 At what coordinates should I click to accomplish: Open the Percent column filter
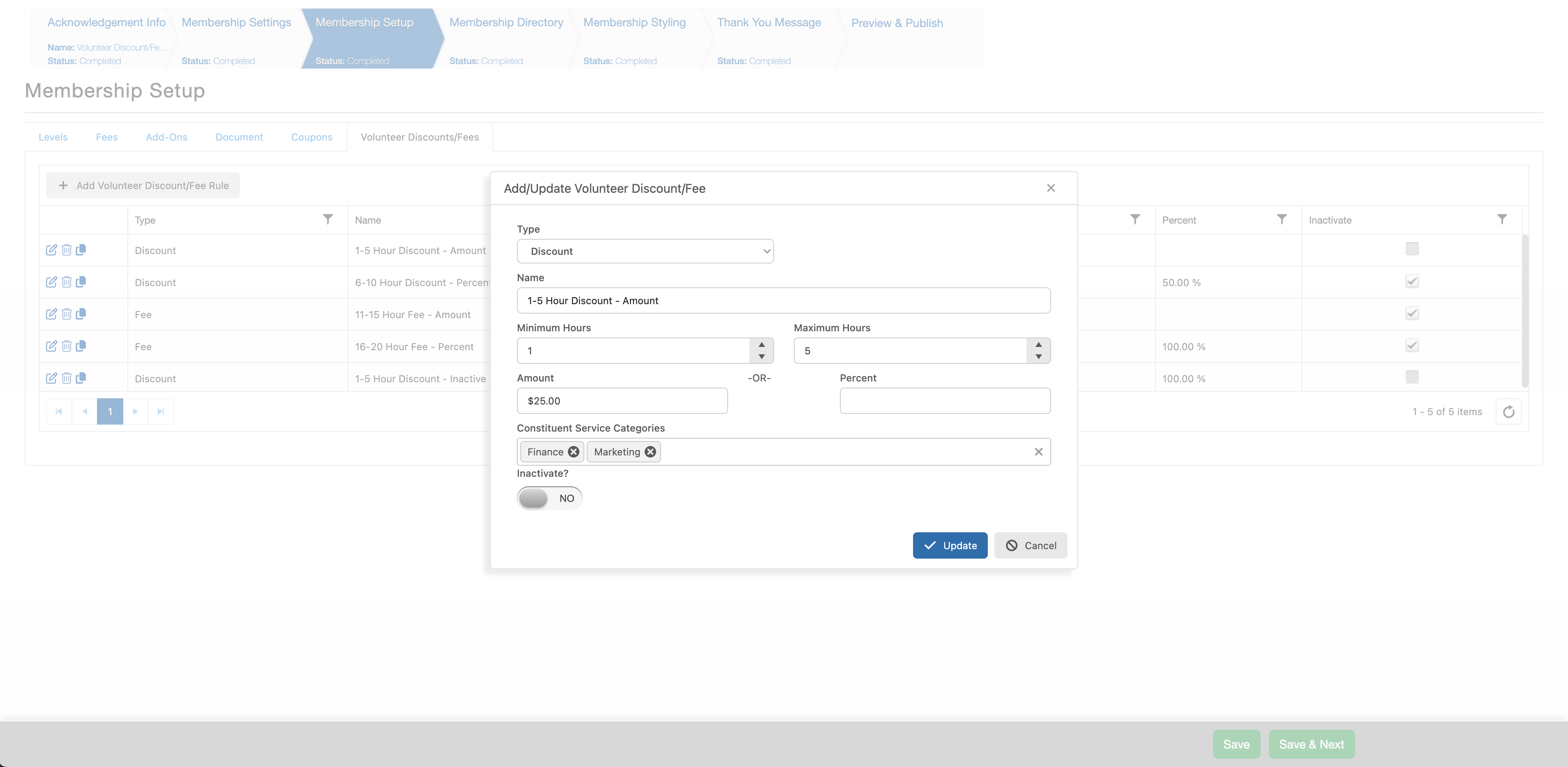pyautogui.click(x=1281, y=219)
